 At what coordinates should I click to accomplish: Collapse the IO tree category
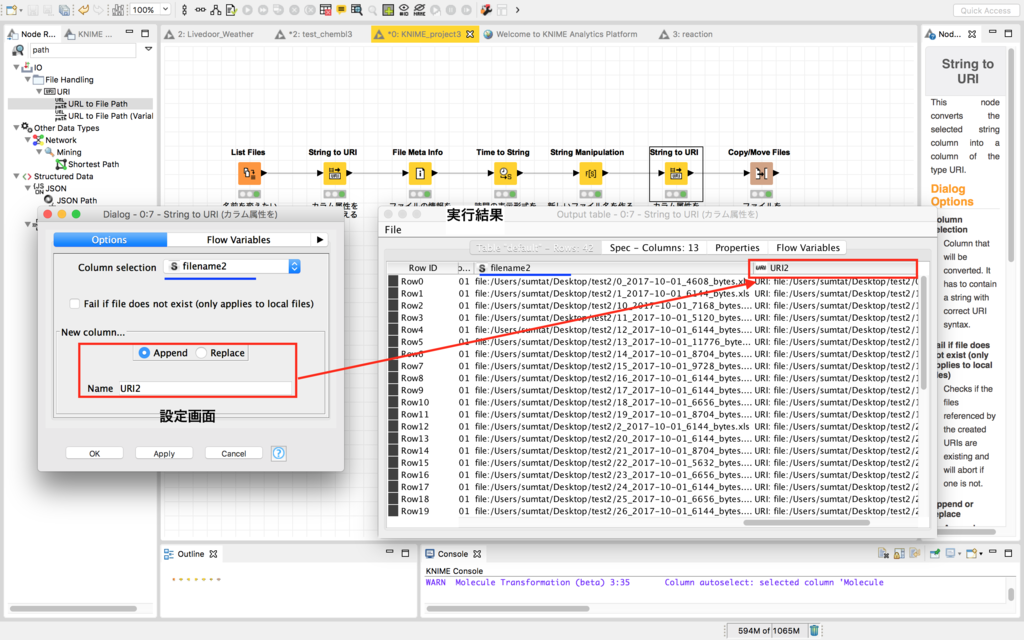tap(16, 67)
